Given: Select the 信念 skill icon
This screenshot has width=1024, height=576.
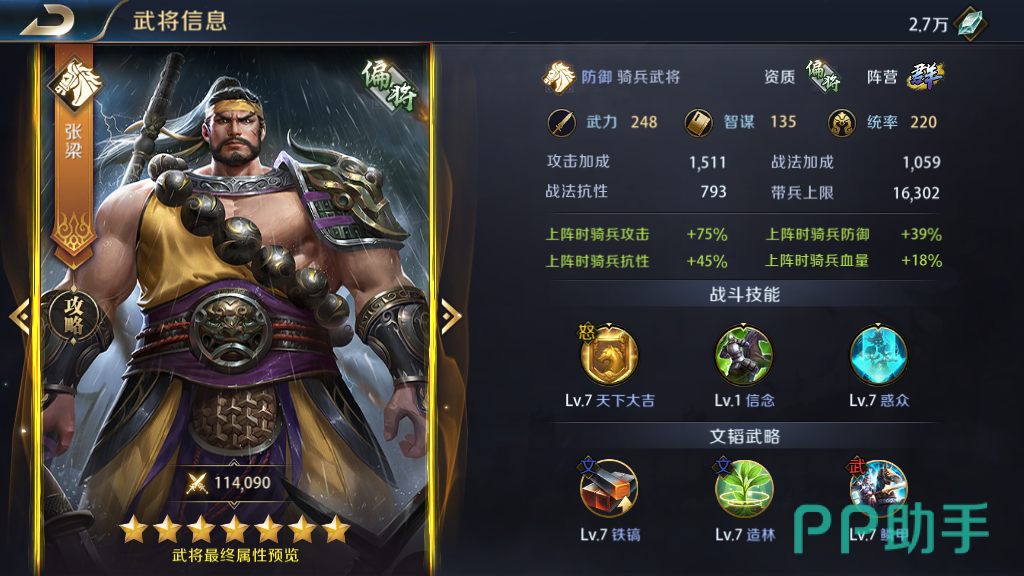Looking at the screenshot, I should pyautogui.click(x=744, y=356).
